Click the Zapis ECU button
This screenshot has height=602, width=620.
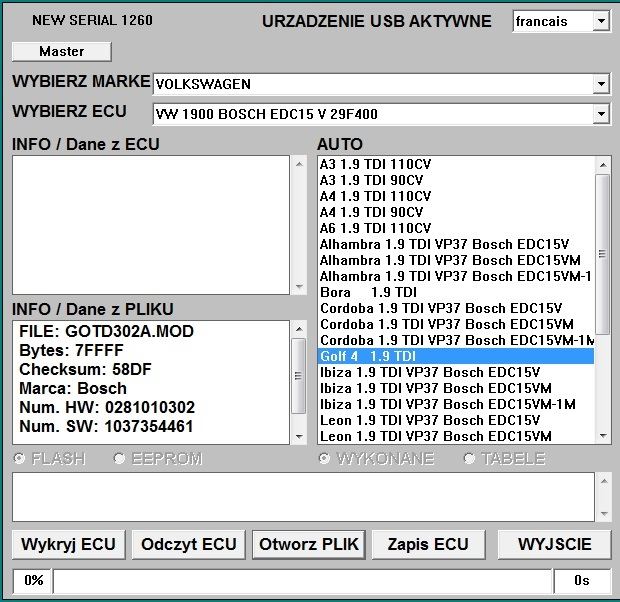point(428,544)
